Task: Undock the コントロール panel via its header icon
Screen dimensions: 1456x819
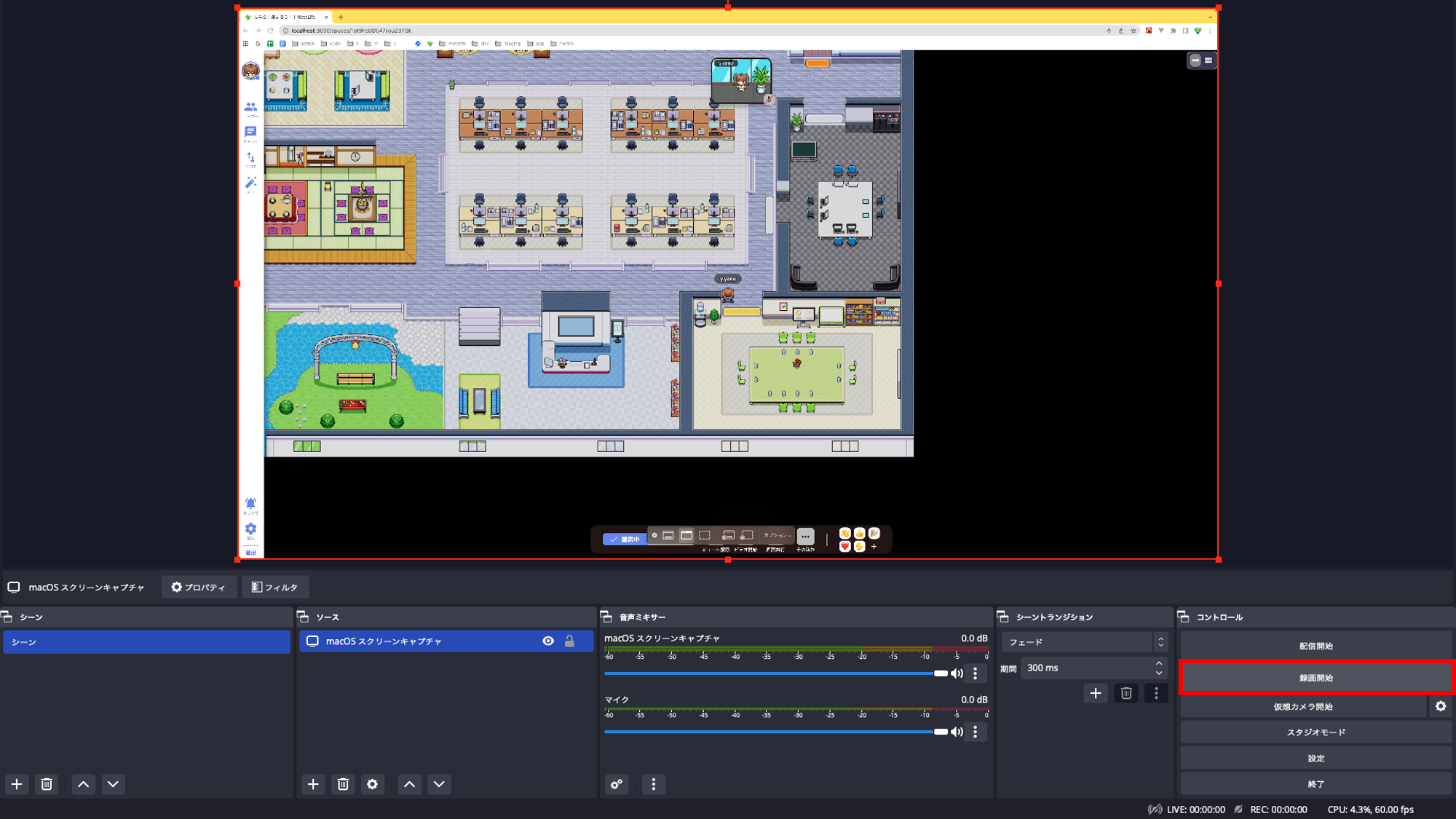Action: pyautogui.click(x=1183, y=617)
